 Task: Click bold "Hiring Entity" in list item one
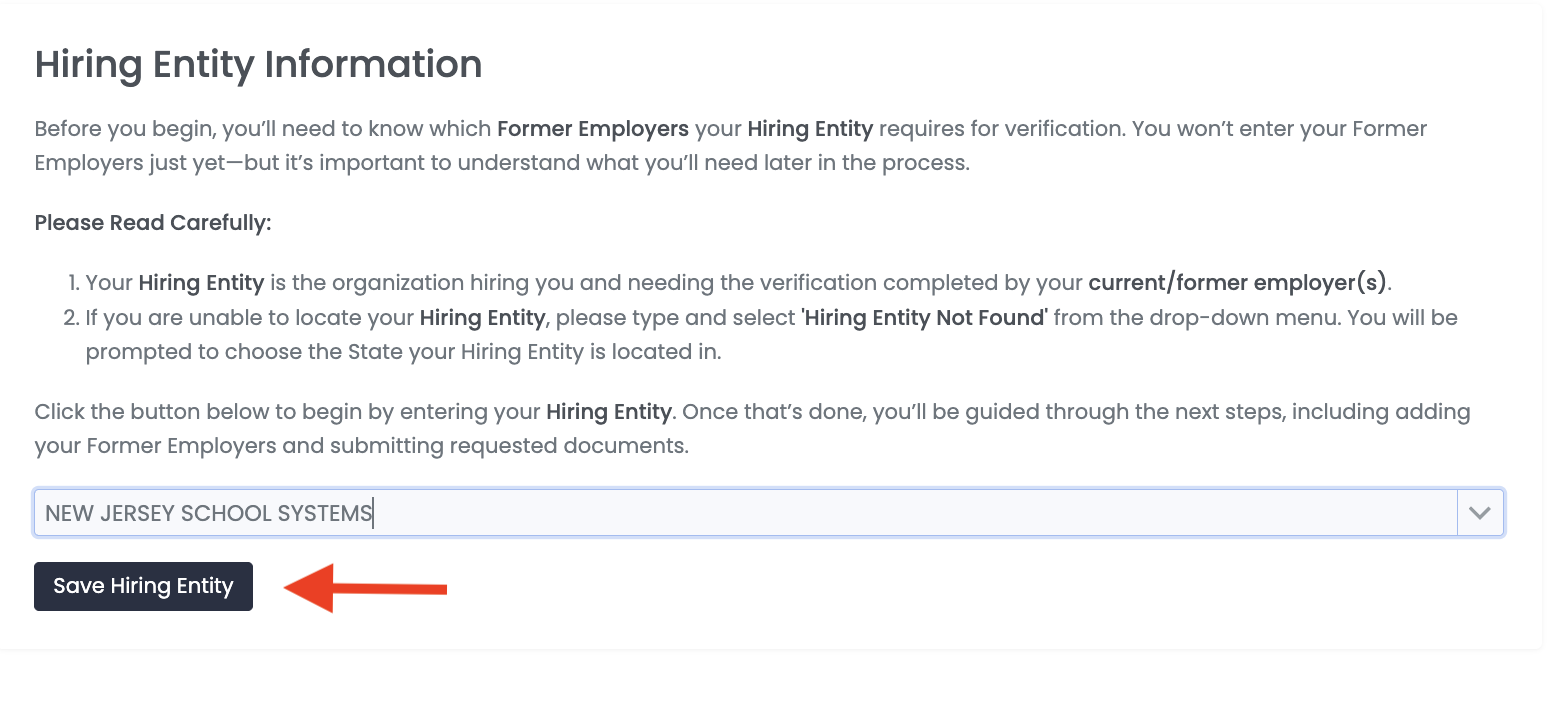tap(201, 283)
